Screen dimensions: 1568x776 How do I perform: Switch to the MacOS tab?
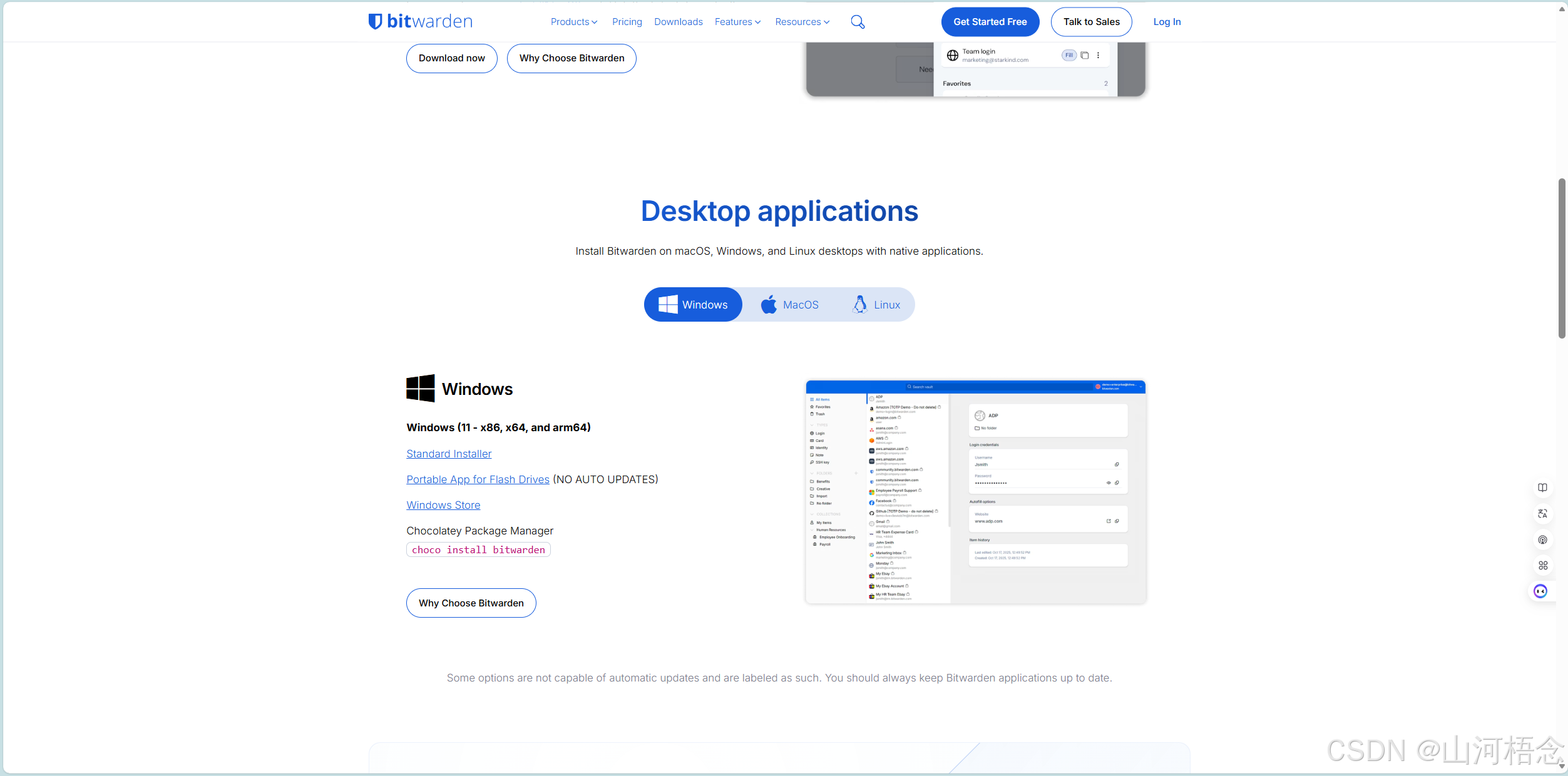click(790, 305)
